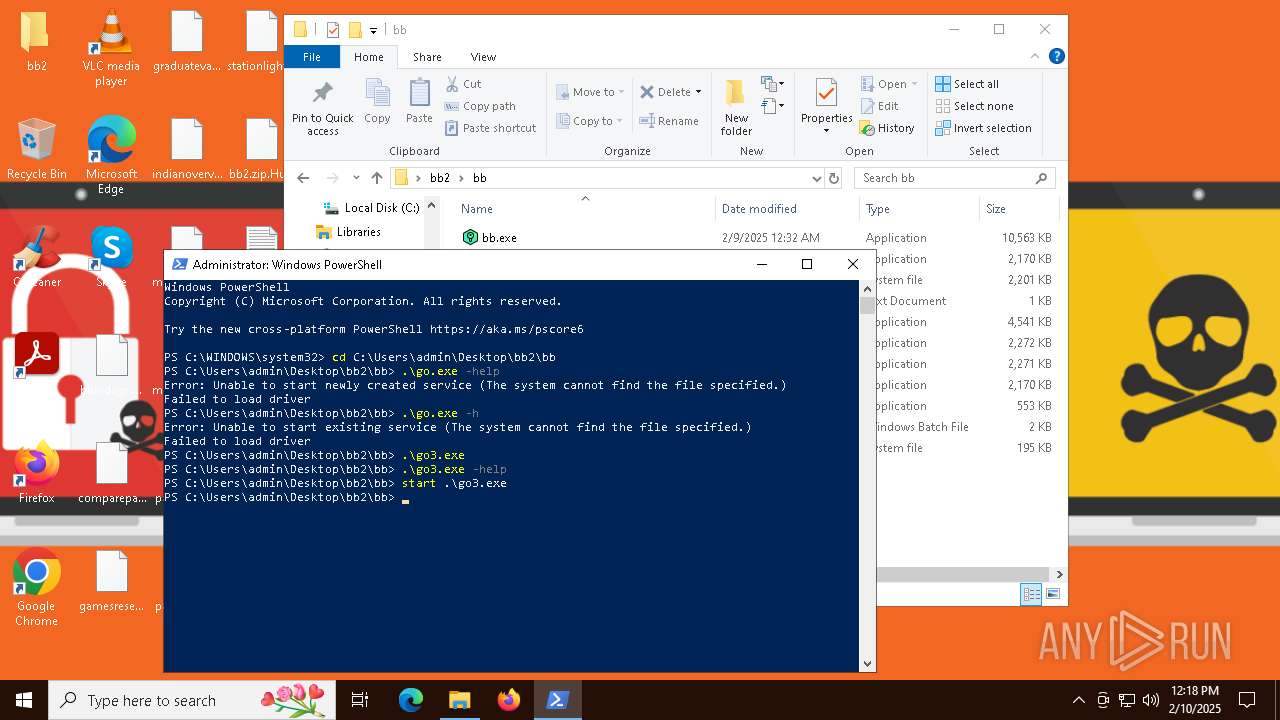The width and height of the screenshot is (1280, 720).
Task: Select the Home ribbon tab
Action: 368,57
